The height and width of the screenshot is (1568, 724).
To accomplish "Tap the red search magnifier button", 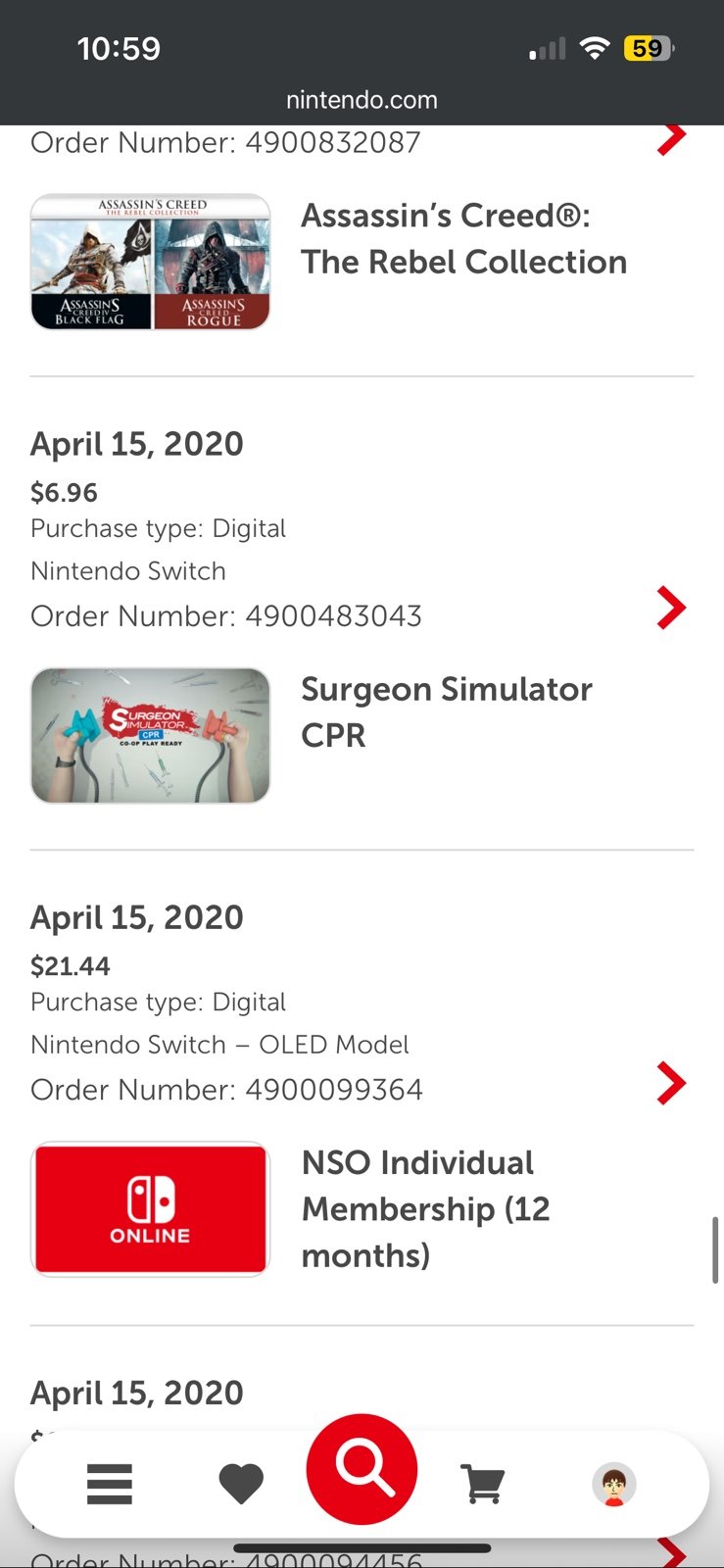I will (362, 1469).
